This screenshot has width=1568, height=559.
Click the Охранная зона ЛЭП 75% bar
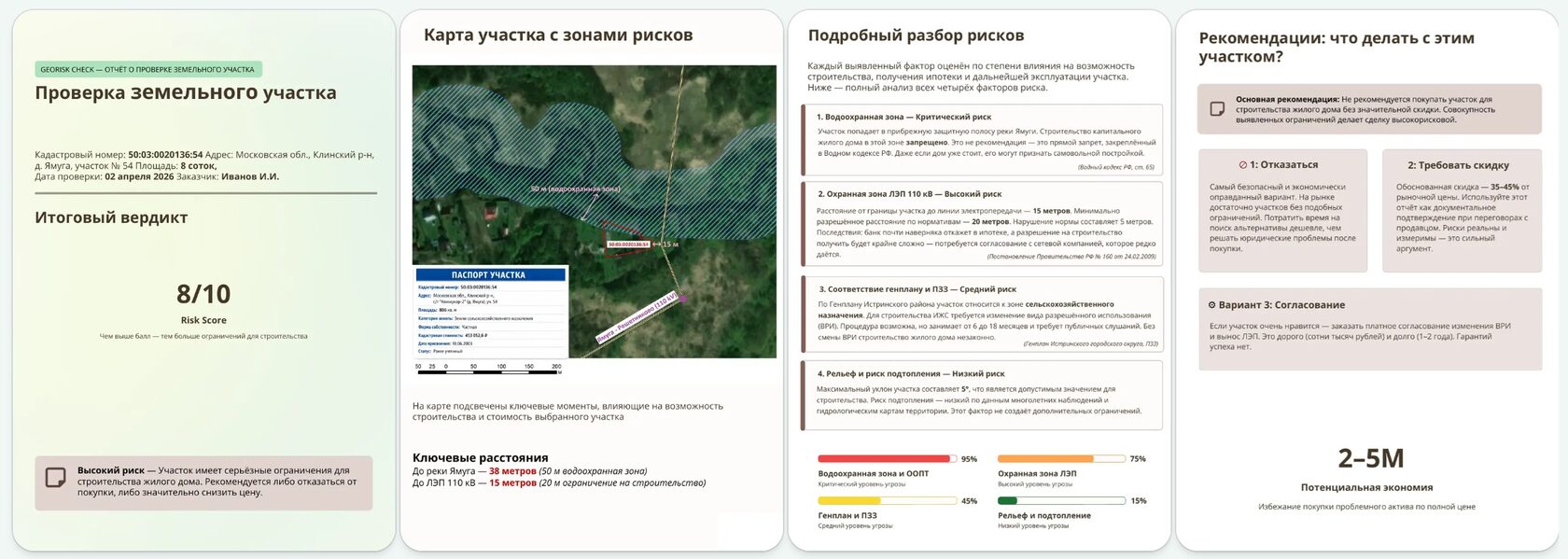point(1061,459)
